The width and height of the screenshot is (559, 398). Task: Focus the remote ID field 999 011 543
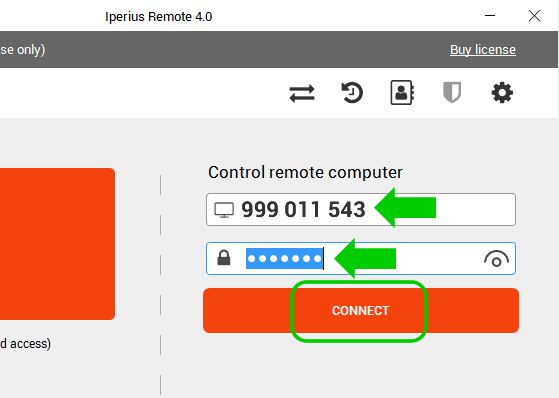coord(361,209)
